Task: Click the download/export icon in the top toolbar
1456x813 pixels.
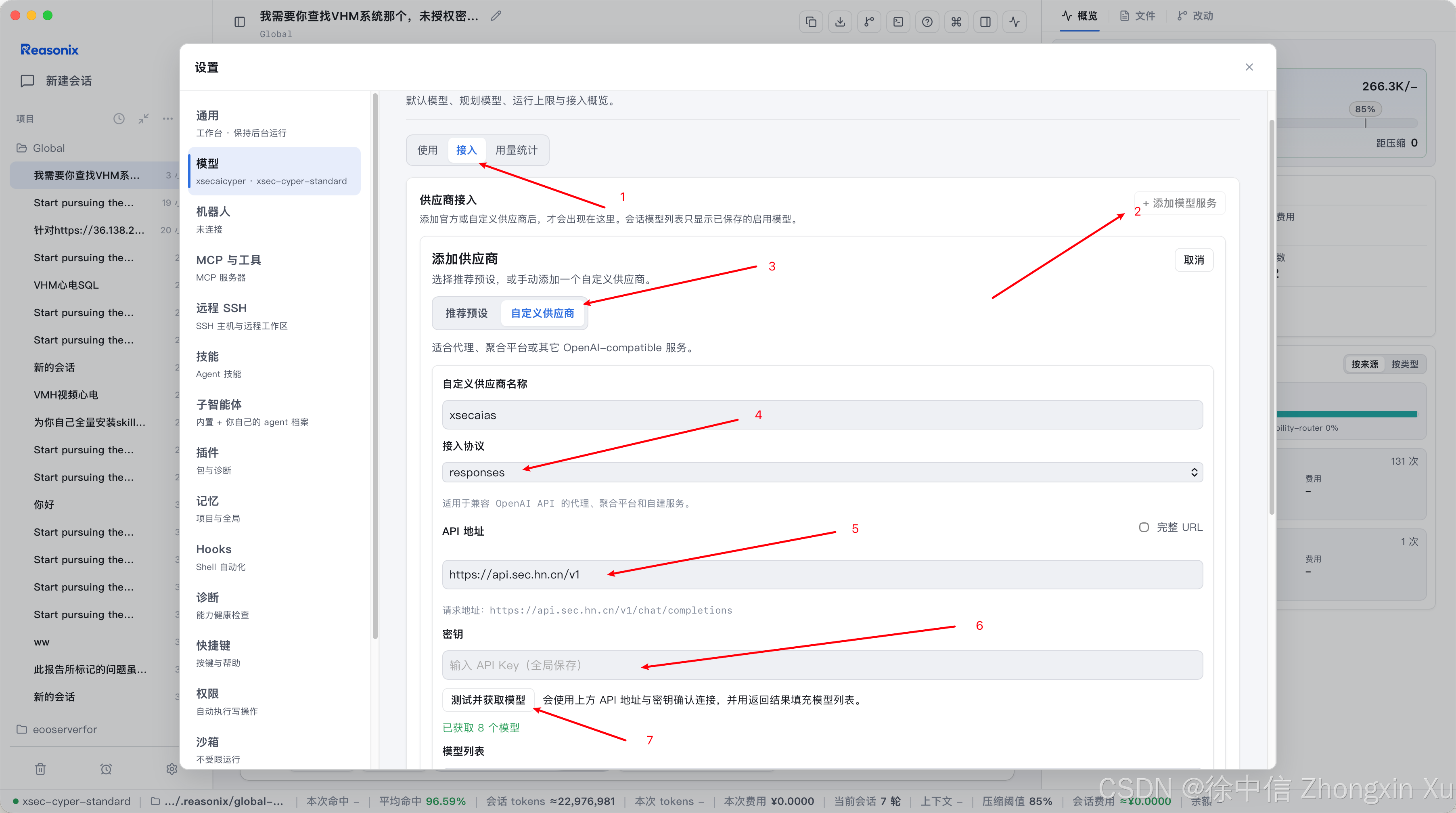Action: (x=841, y=22)
